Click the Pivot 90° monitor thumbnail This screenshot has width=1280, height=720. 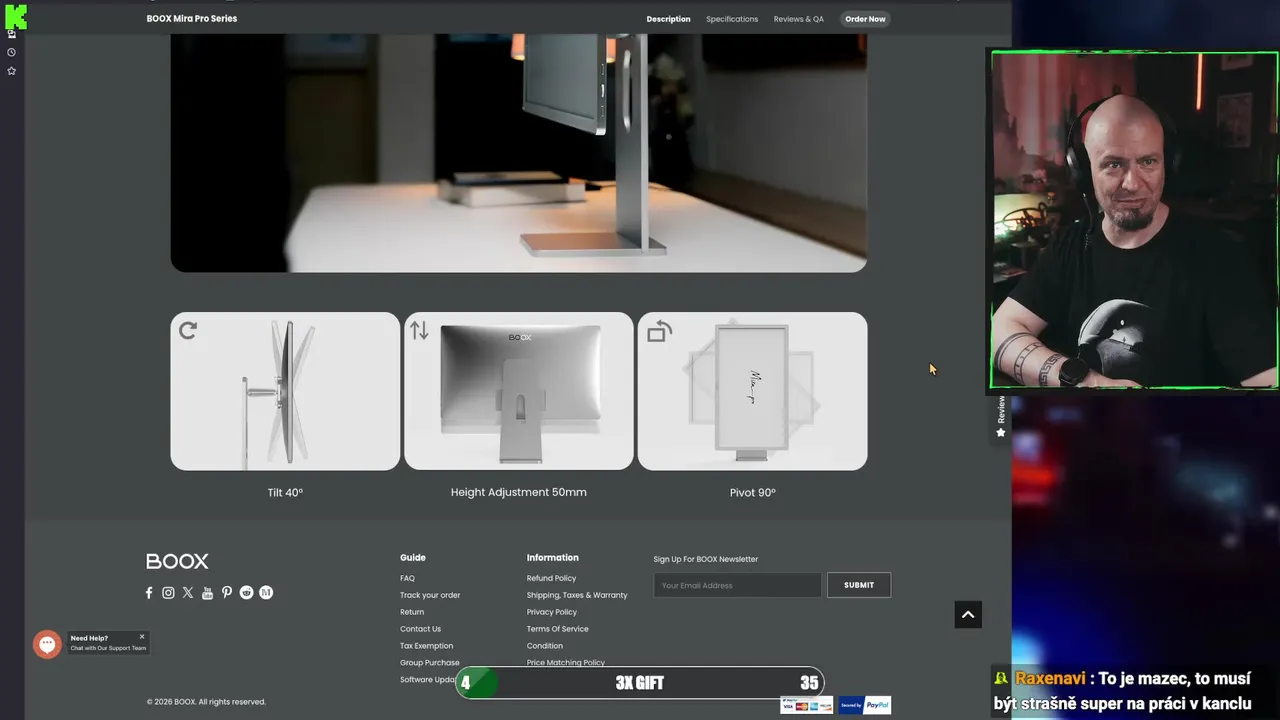pyautogui.click(x=753, y=391)
